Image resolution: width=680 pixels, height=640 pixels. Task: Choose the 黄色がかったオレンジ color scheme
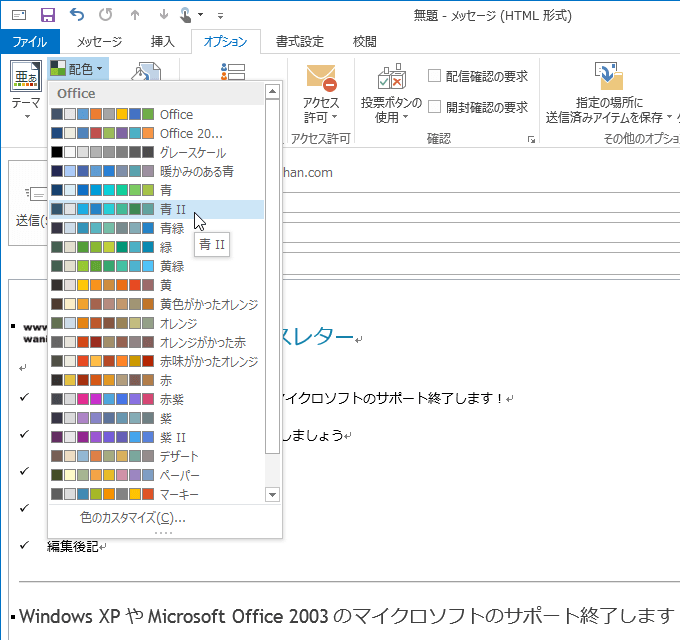[157, 304]
